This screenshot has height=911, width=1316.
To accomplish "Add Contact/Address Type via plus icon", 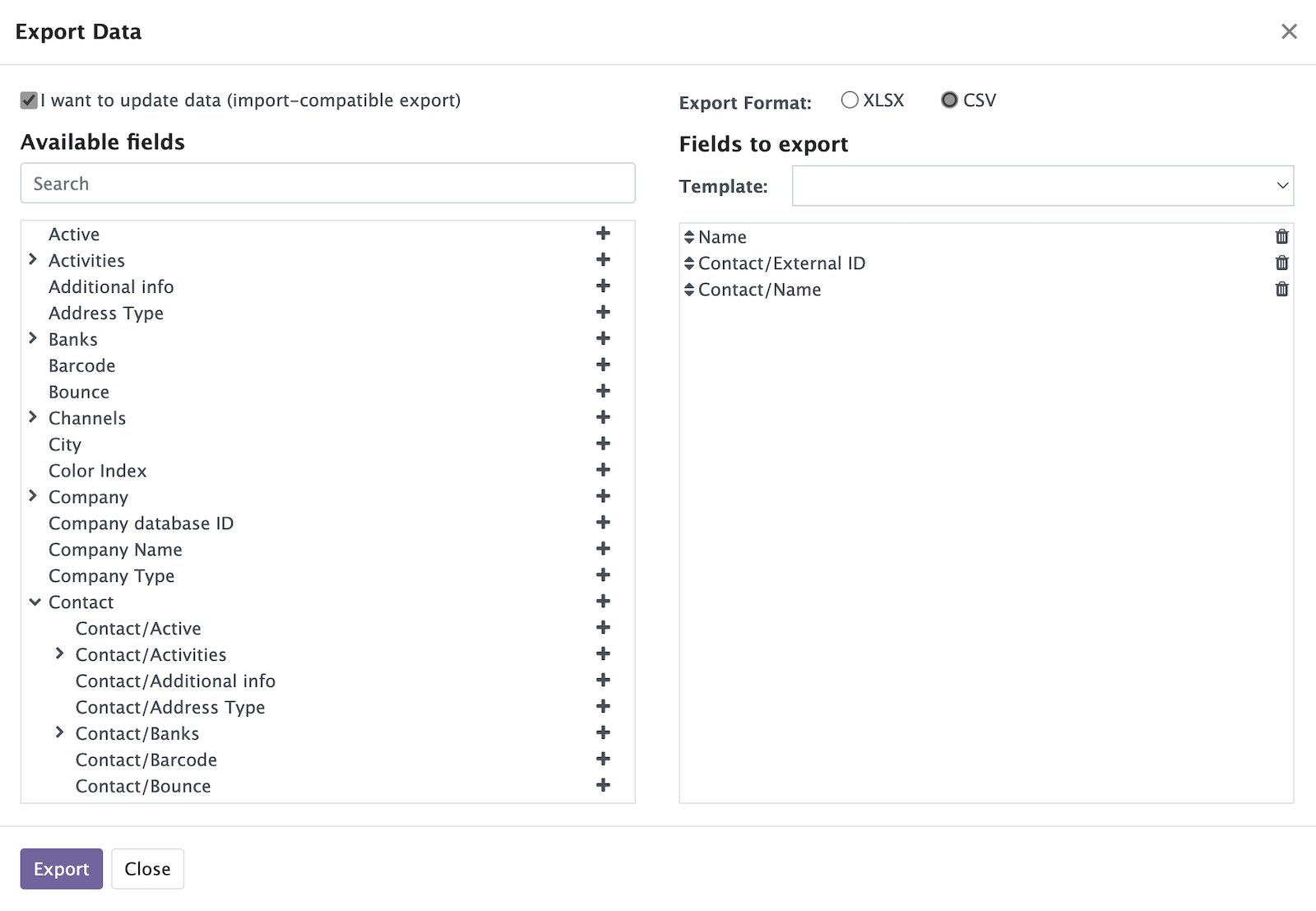I will point(603,707).
